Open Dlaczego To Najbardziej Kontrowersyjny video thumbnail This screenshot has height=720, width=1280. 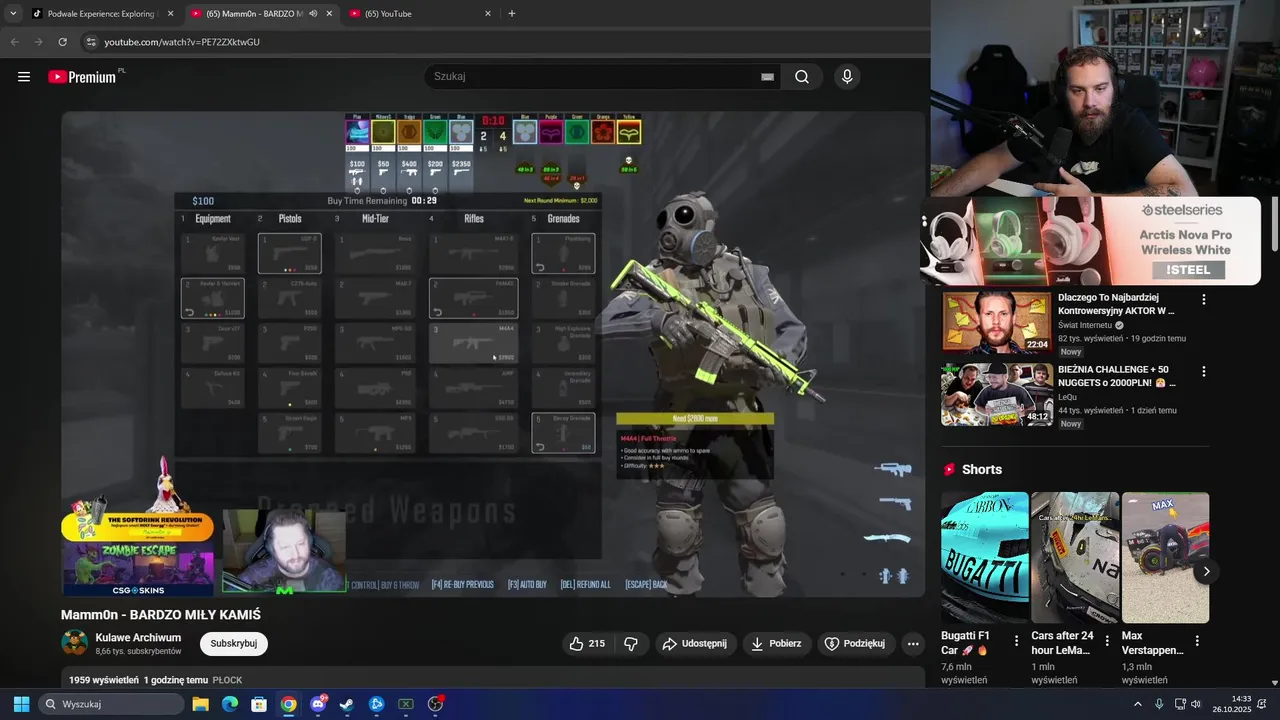(997, 322)
